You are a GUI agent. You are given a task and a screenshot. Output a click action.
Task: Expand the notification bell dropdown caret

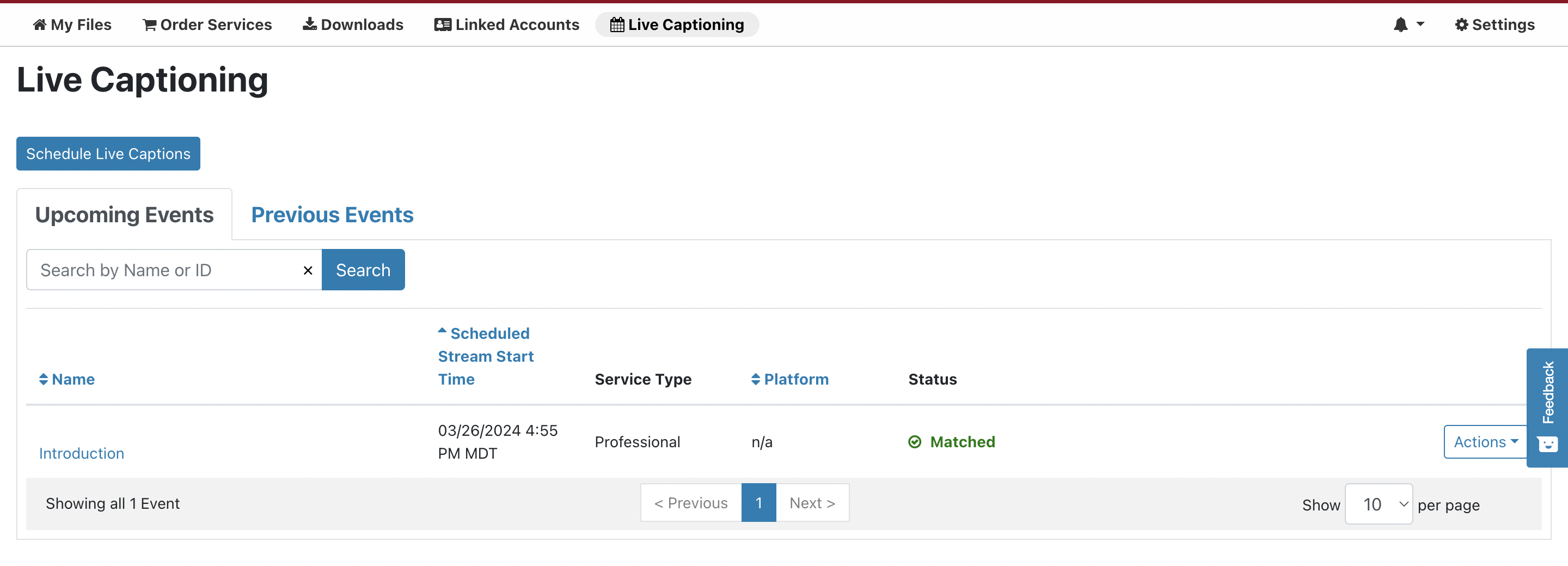tap(1420, 25)
